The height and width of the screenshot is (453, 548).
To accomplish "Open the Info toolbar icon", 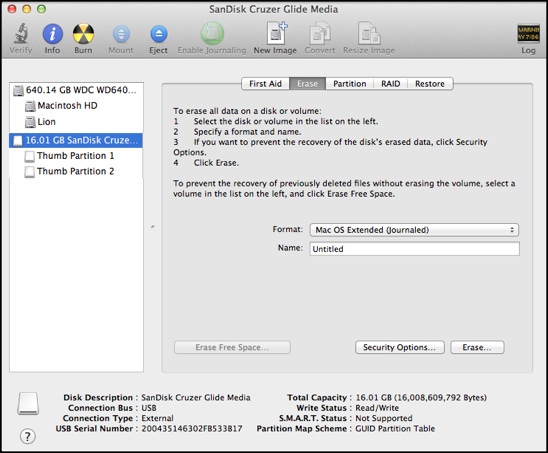I will click(x=52, y=34).
